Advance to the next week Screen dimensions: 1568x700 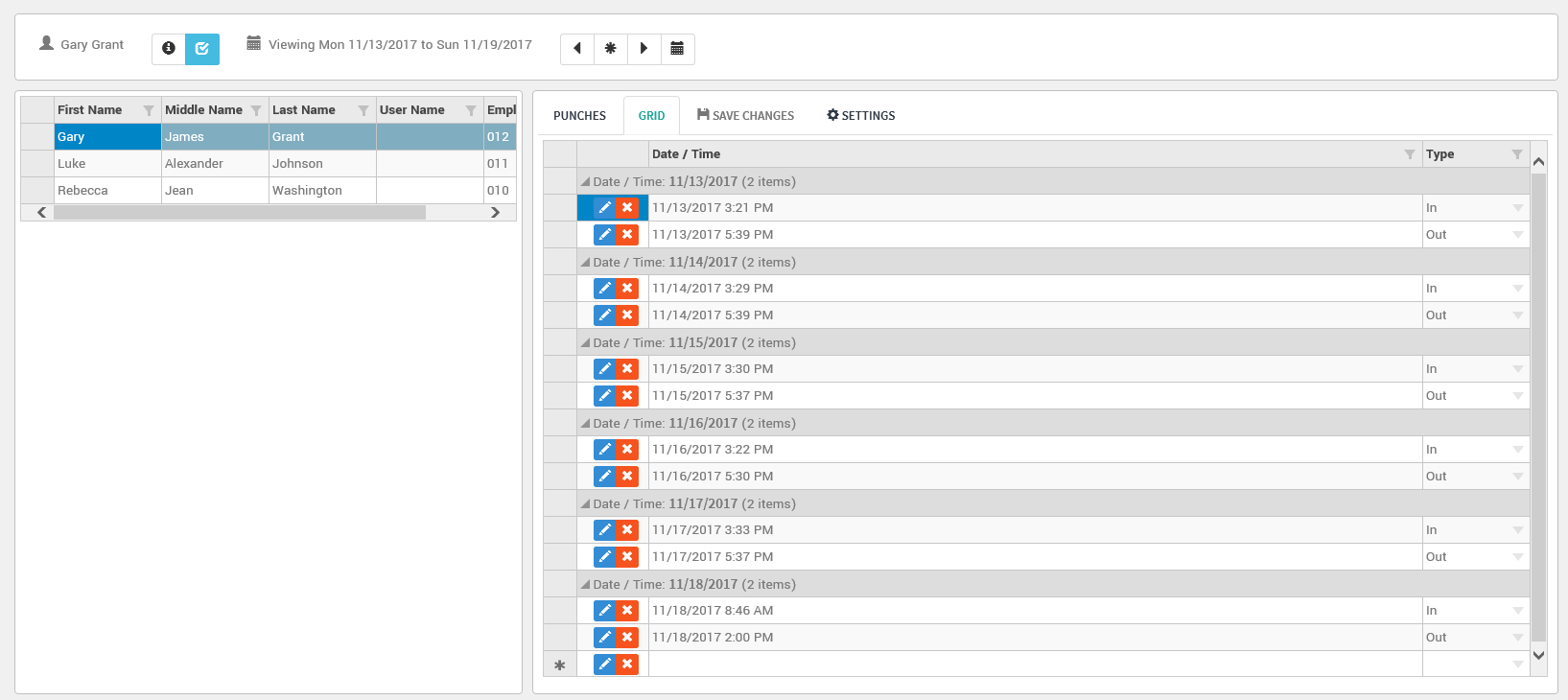tap(644, 48)
